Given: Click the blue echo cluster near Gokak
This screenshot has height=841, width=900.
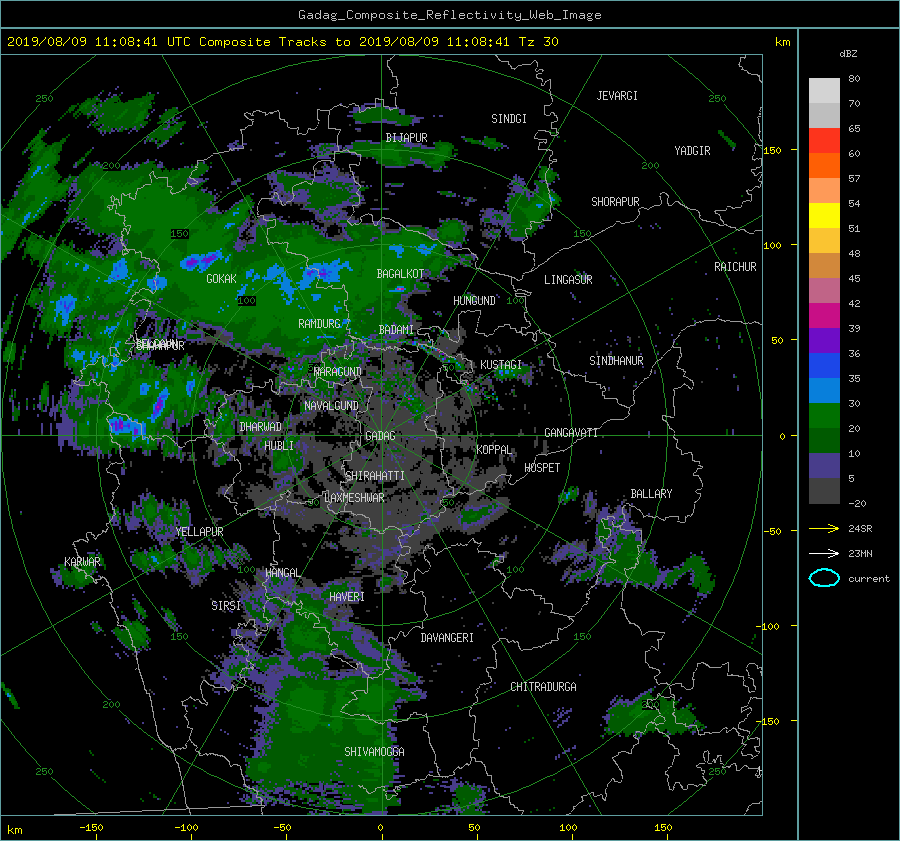Looking at the screenshot, I should pyautogui.click(x=201, y=261).
